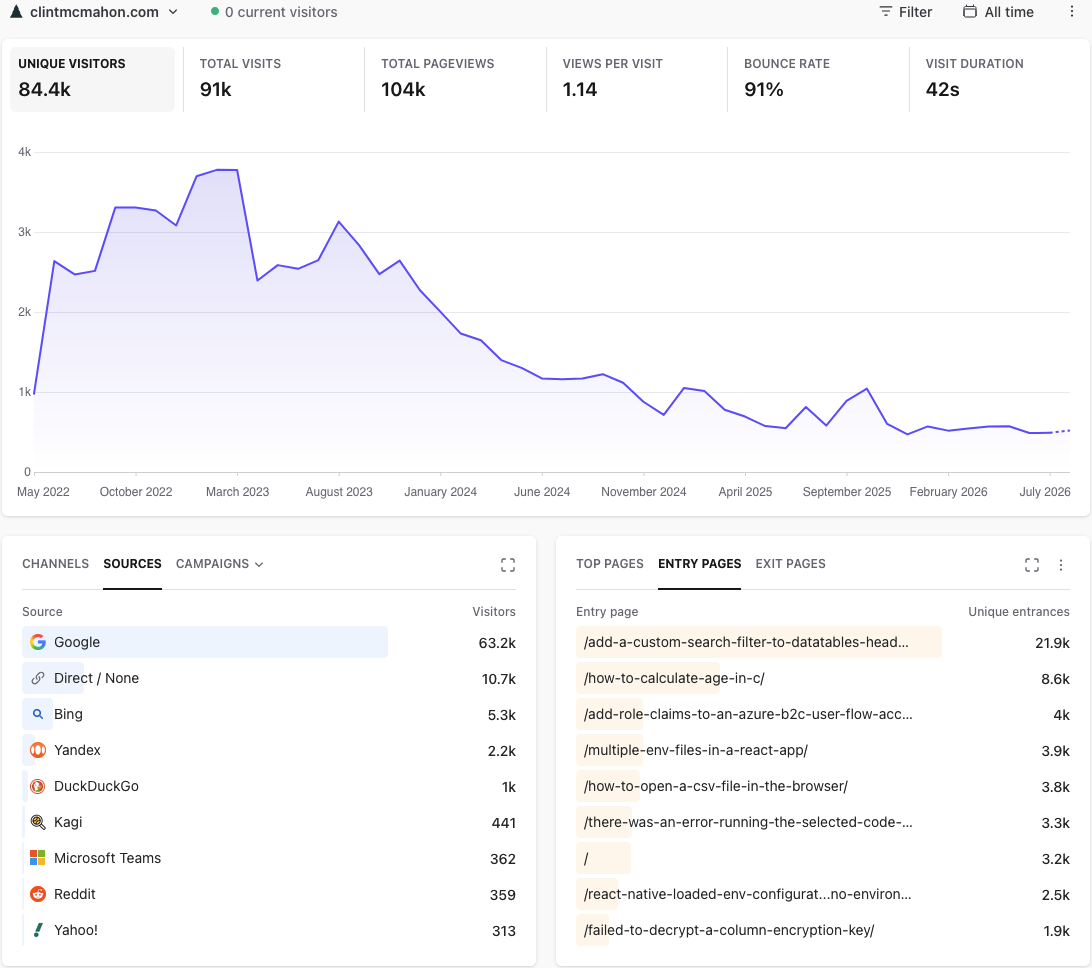Select the Visit Duration metric

pyautogui.click(x=999, y=79)
